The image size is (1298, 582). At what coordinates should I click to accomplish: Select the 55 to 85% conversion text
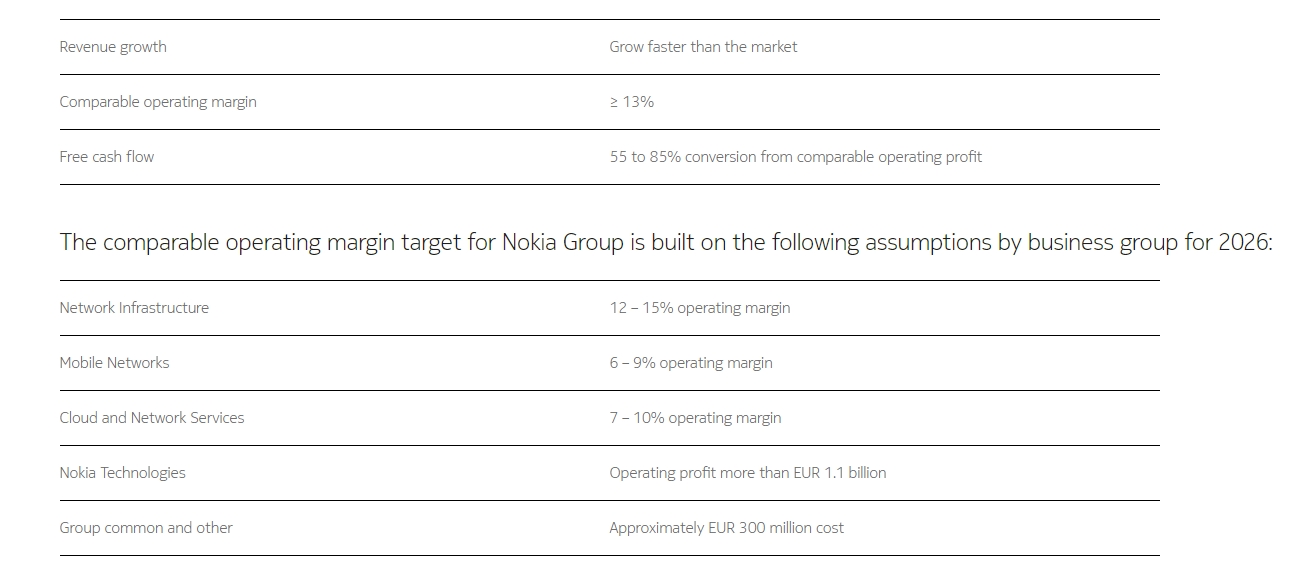795,157
